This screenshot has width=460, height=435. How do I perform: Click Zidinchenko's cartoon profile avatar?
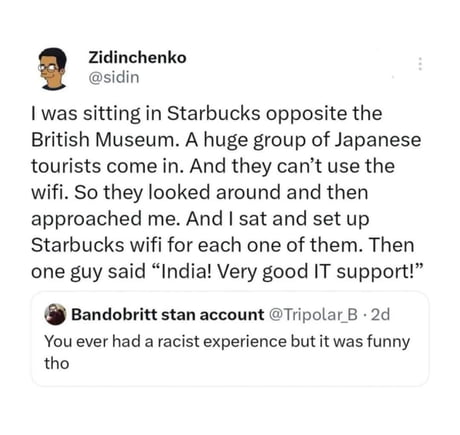(53, 69)
